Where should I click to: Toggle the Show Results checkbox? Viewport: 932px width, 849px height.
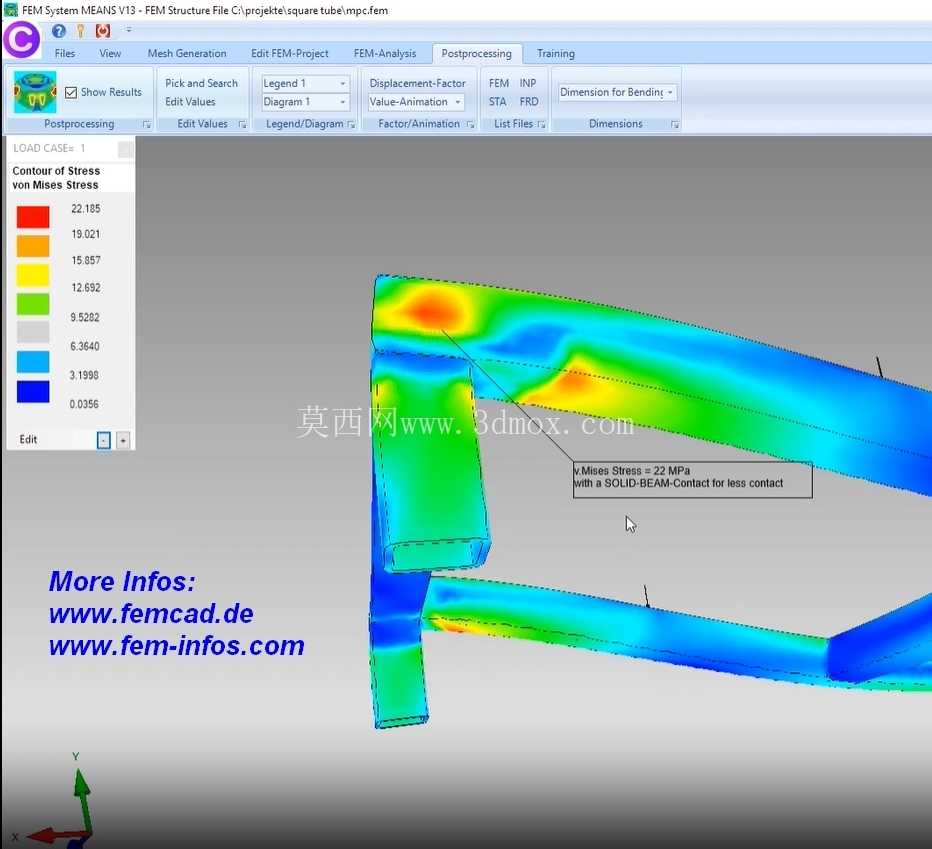click(71, 93)
